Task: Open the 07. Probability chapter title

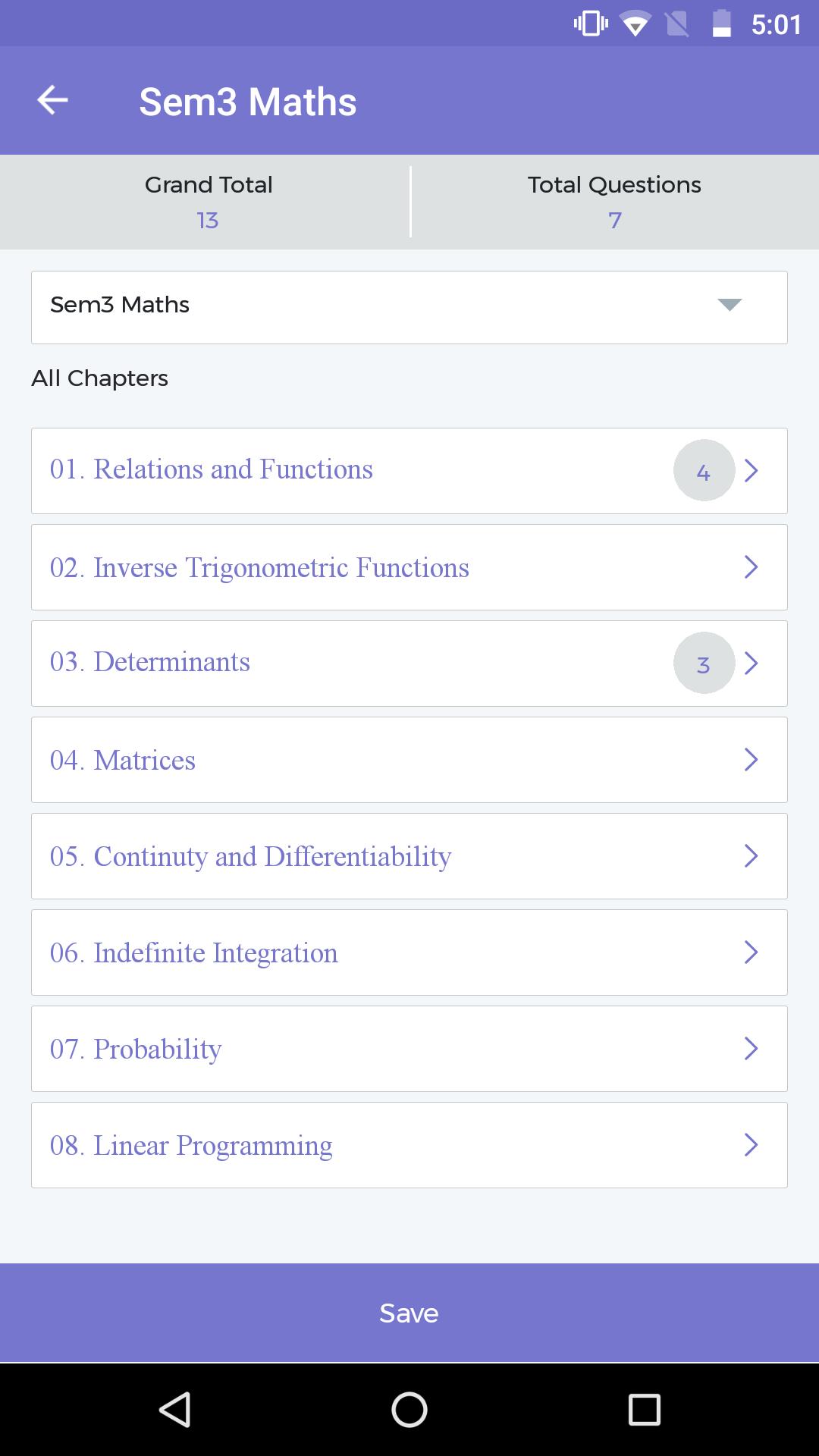Action: click(x=136, y=1050)
